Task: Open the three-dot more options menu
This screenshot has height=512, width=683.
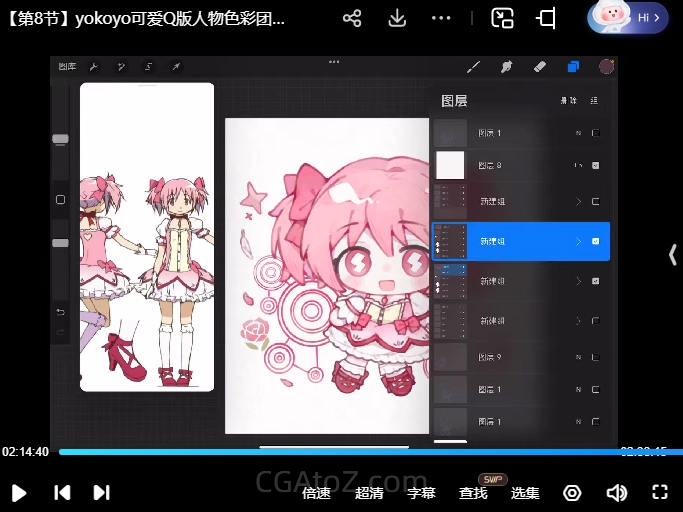Action: [441, 18]
